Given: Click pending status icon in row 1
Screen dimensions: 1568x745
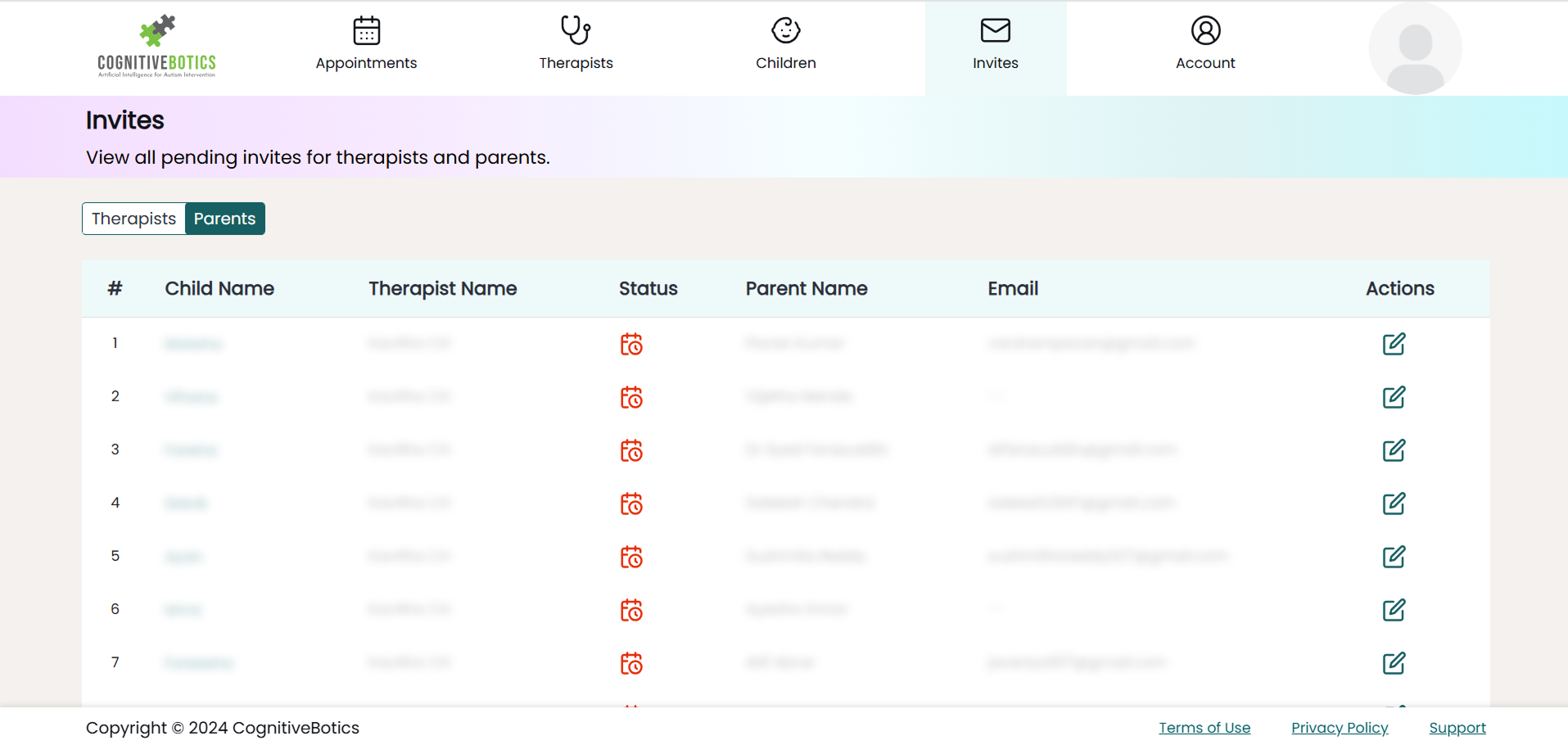Looking at the screenshot, I should coord(631,344).
